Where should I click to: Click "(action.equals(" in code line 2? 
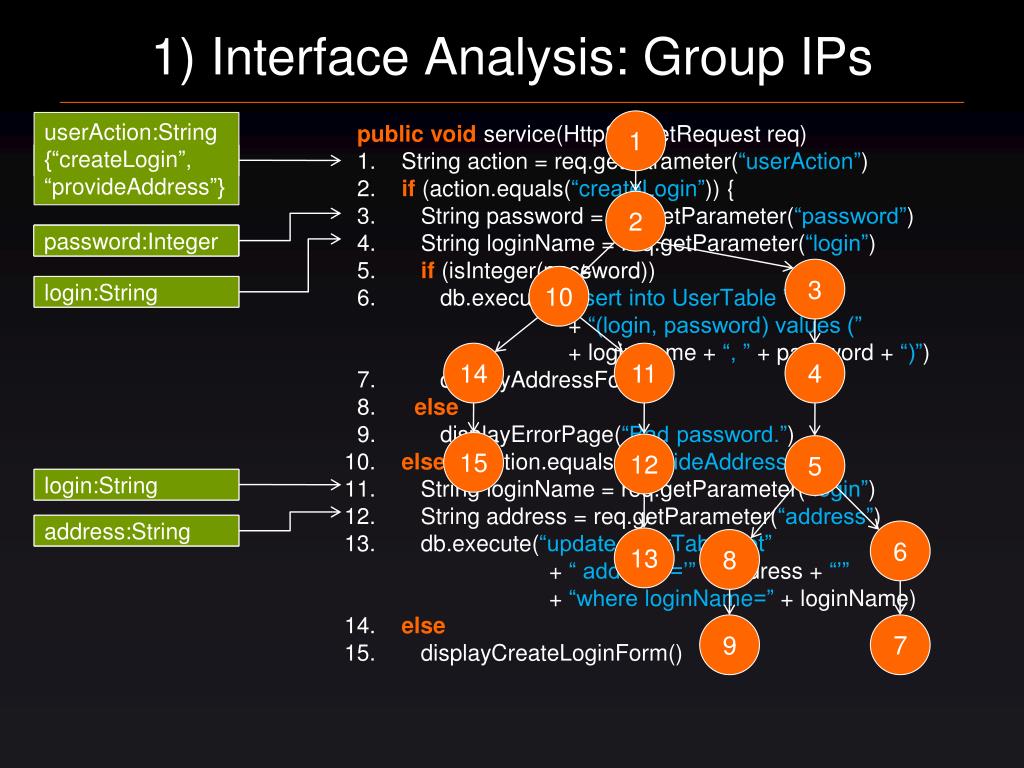point(496,189)
